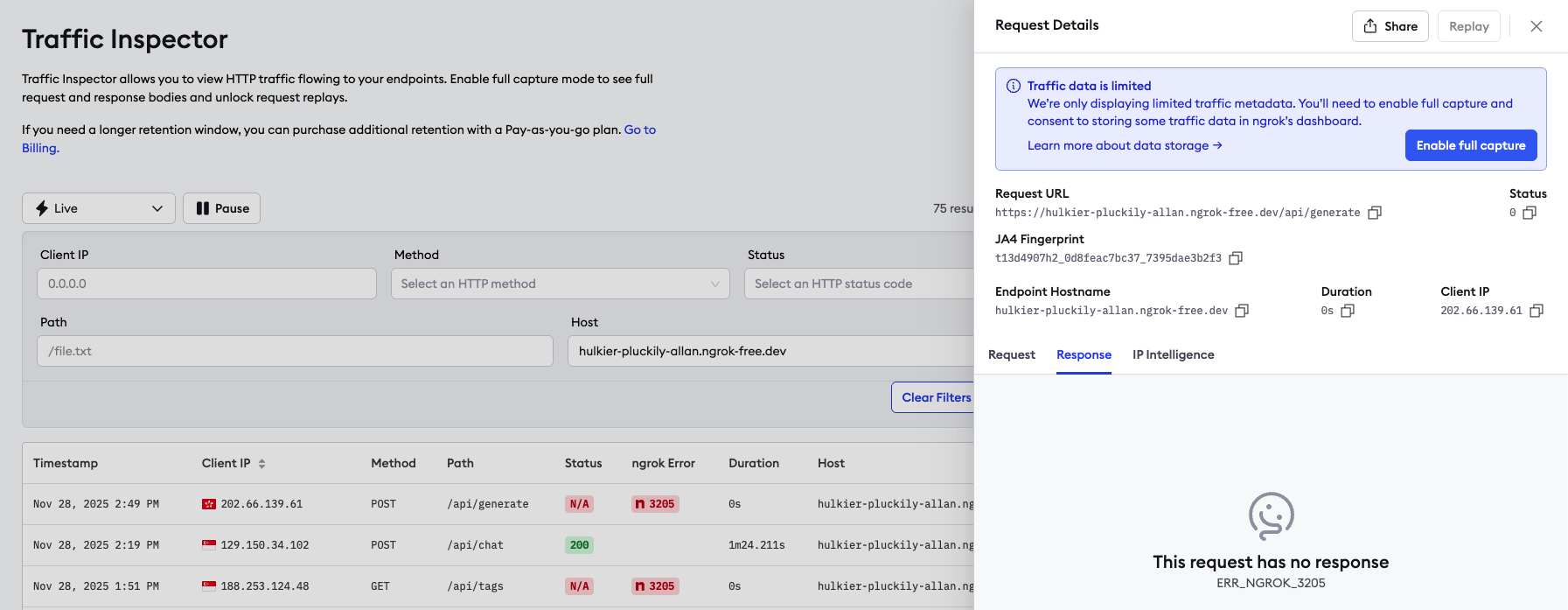1568x610 pixels.
Task: Click the flag icon next to 129.150.34.102
Action: (x=209, y=545)
